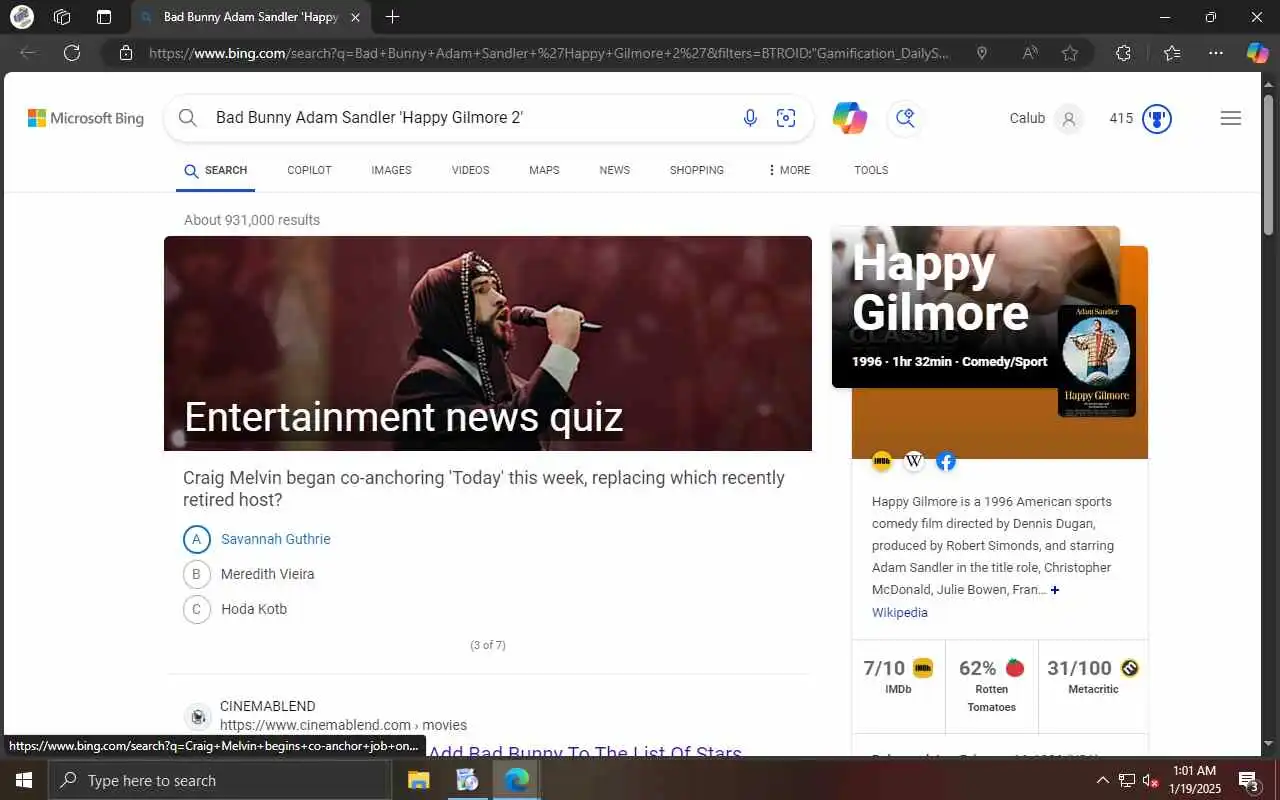Image resolution: width=1280 pixels, height=800 pixels.
Task: Open the Windows Start menu
Action: [x=24, y=780]
